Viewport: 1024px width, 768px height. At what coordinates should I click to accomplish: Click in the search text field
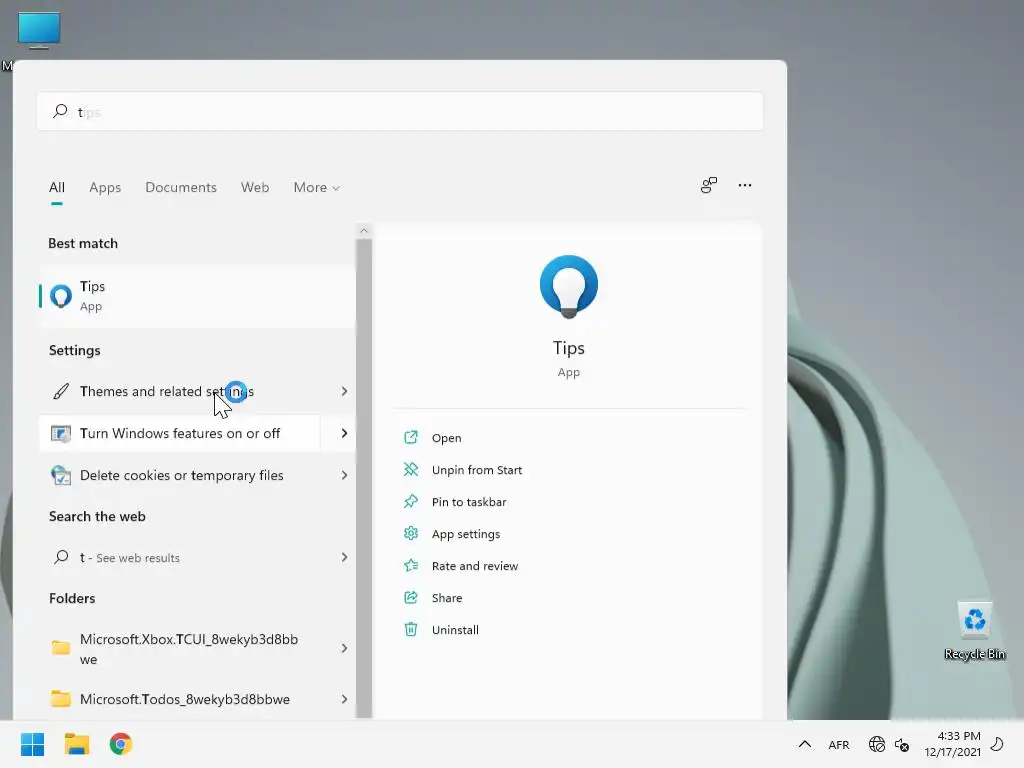[x=400, y=111]
